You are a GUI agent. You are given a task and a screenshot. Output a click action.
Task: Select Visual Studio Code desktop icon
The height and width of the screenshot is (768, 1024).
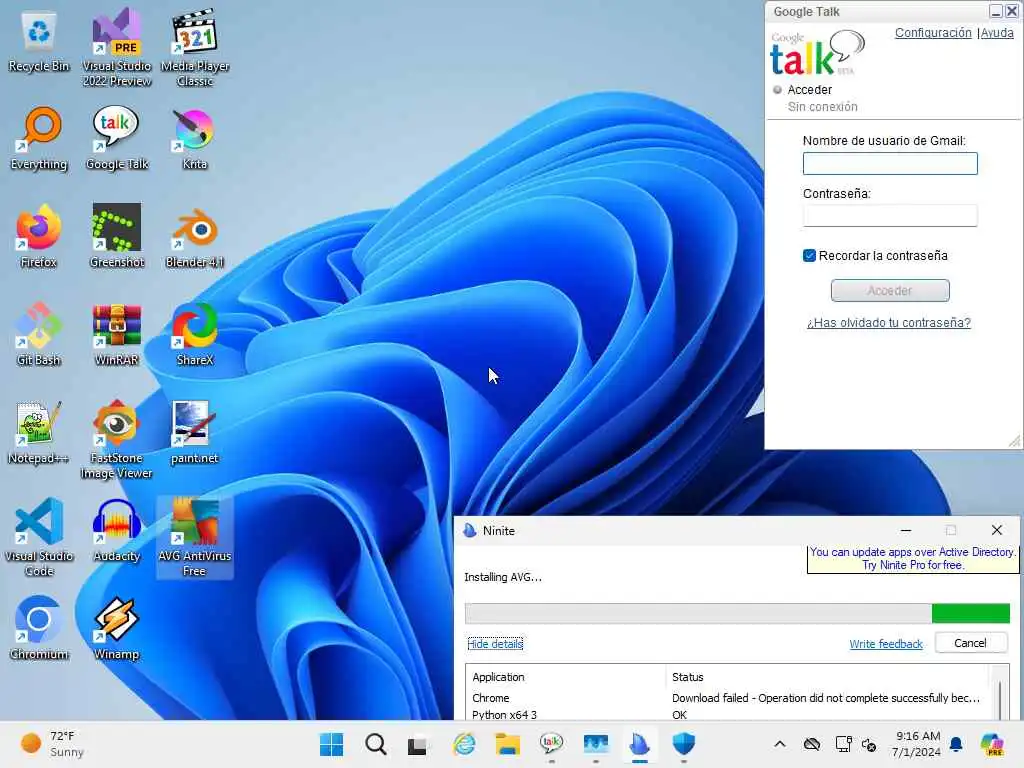[x=39, y=538]
